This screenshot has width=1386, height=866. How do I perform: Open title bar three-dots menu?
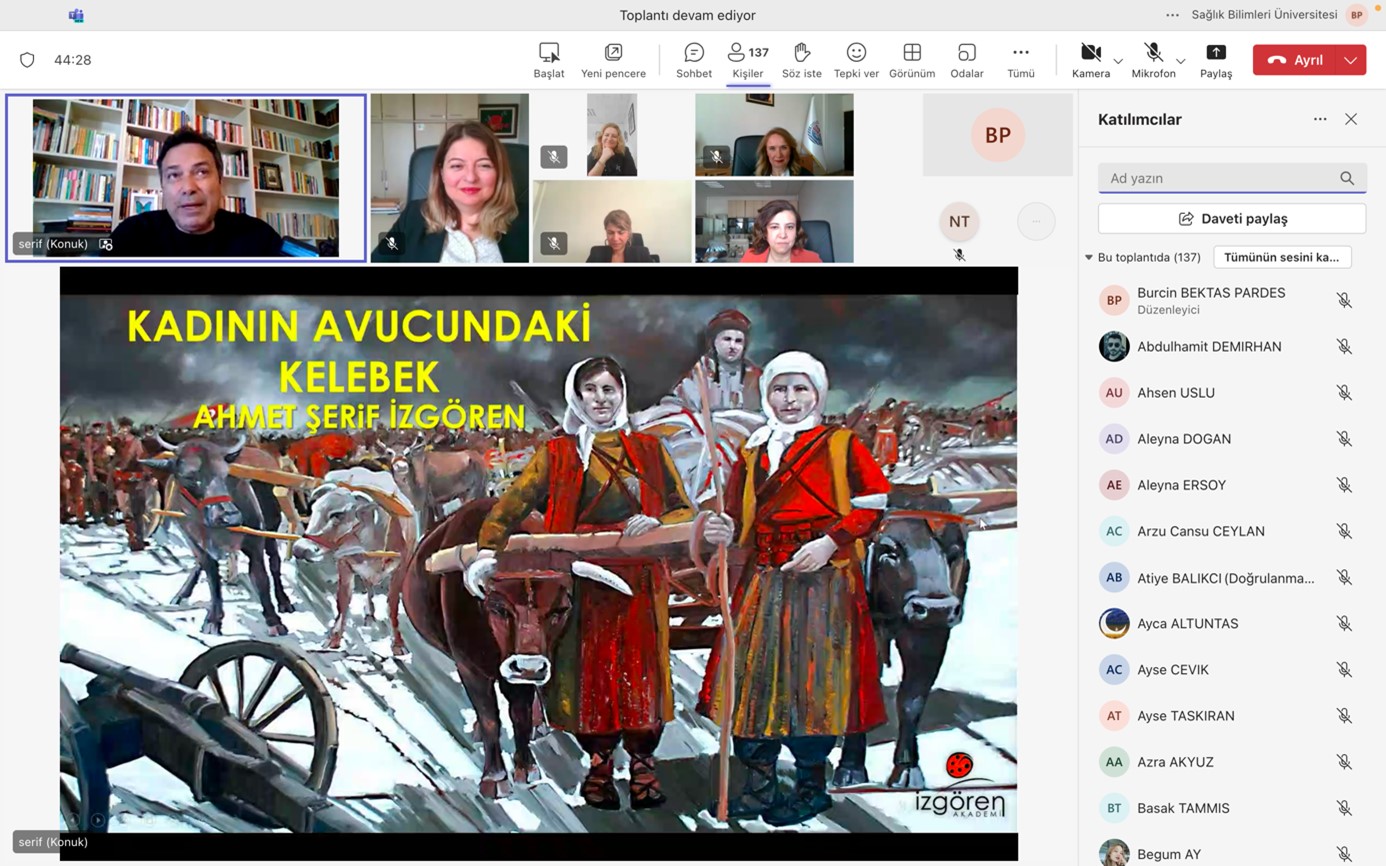click(1172, 15)
